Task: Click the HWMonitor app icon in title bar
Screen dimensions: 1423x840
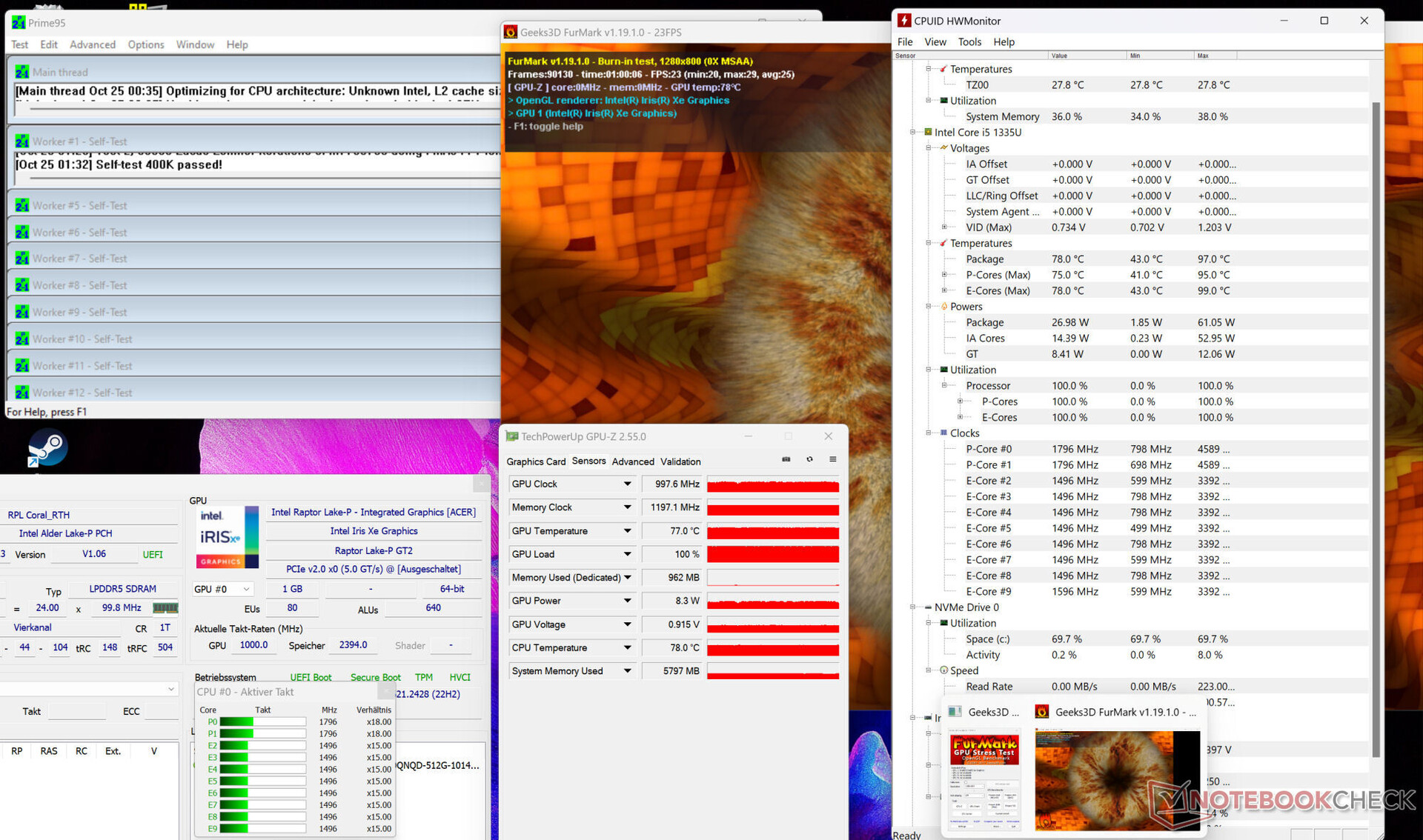Action: coord(903,21)
